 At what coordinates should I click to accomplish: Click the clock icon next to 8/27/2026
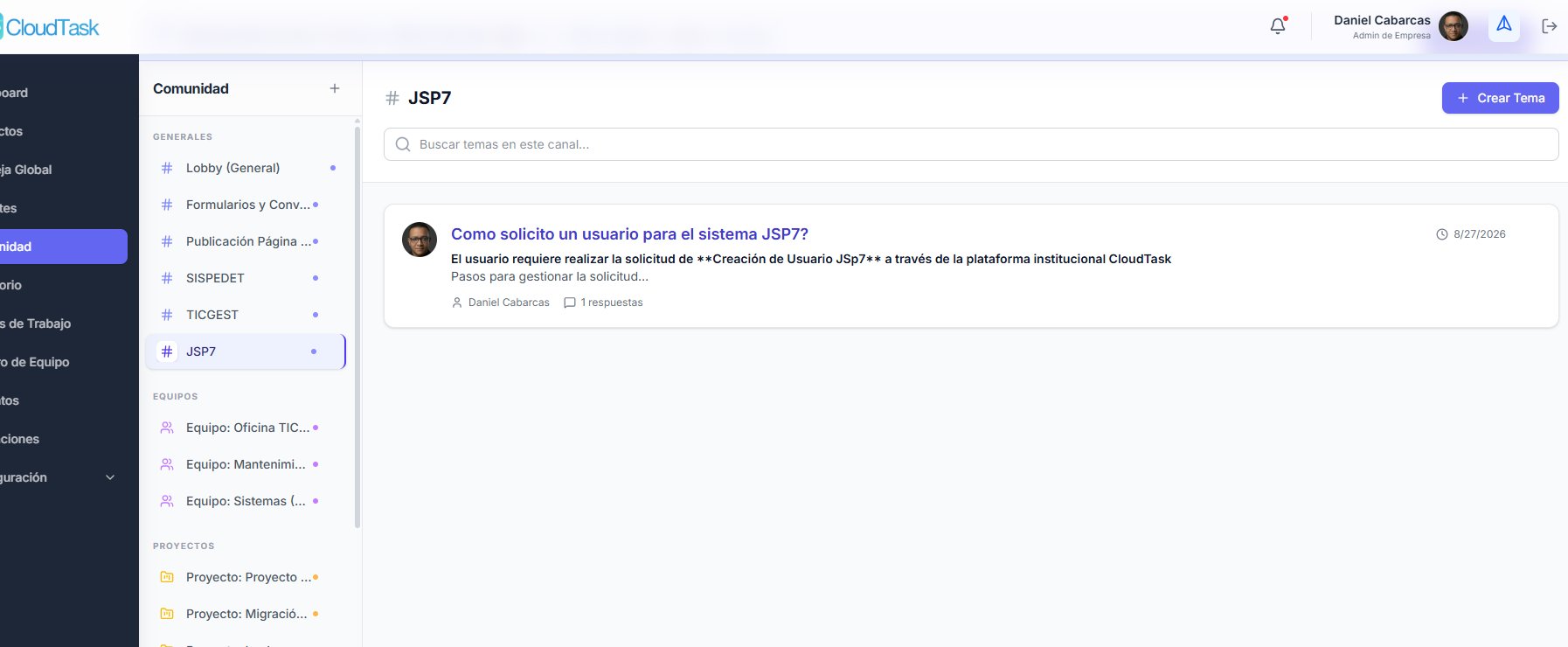coord(1442,234)
